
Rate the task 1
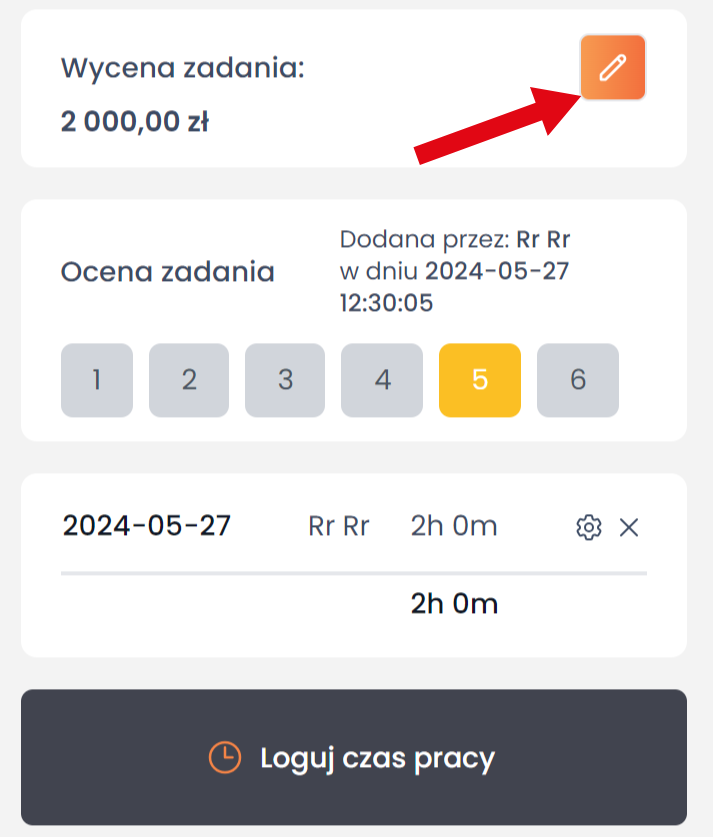[97, 380]
